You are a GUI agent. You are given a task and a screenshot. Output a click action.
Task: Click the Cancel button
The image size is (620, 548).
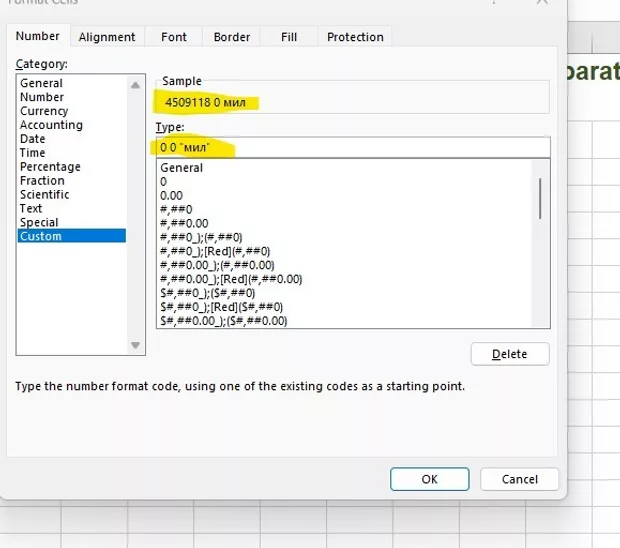pyautogui.click(x=519, y=479)
